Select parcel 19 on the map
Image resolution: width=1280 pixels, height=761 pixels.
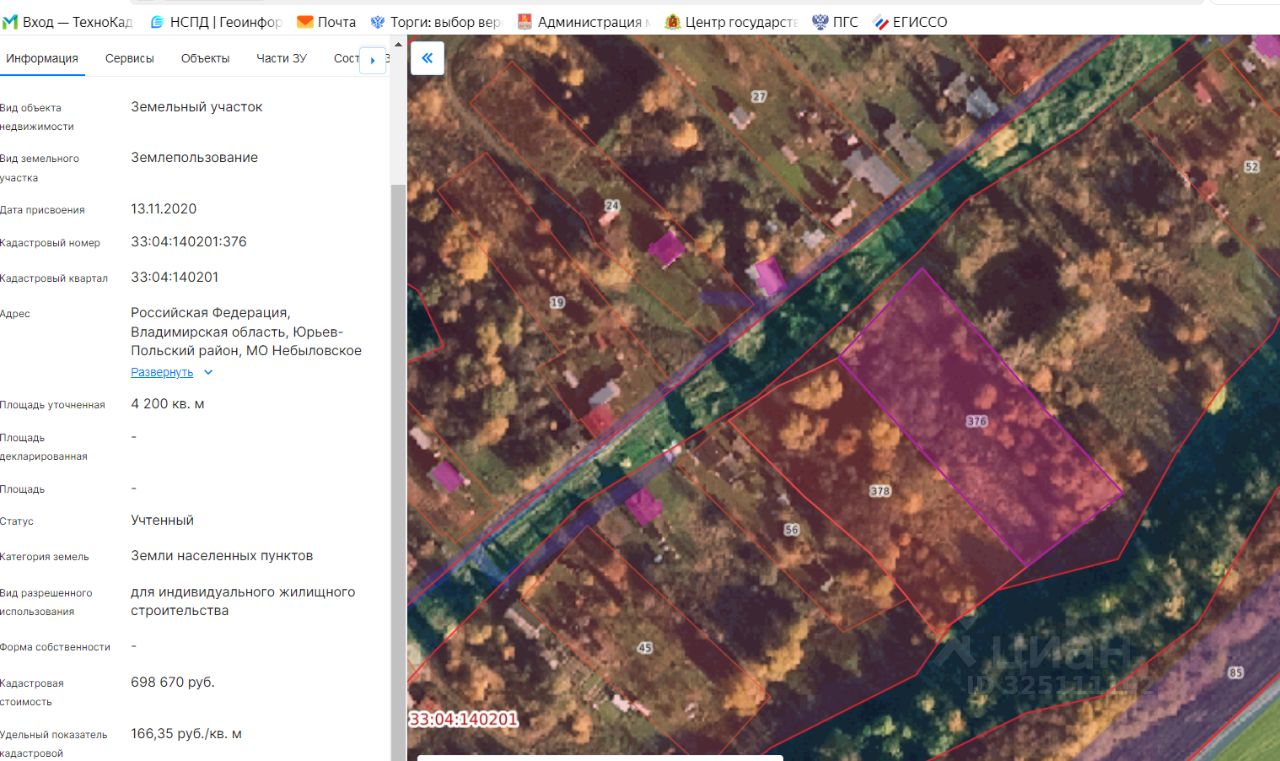pos(557,302)
